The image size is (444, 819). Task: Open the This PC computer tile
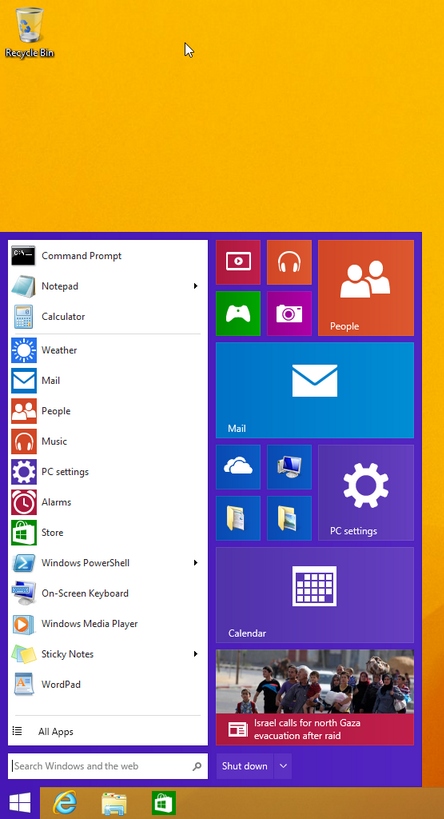pos(289,467)
